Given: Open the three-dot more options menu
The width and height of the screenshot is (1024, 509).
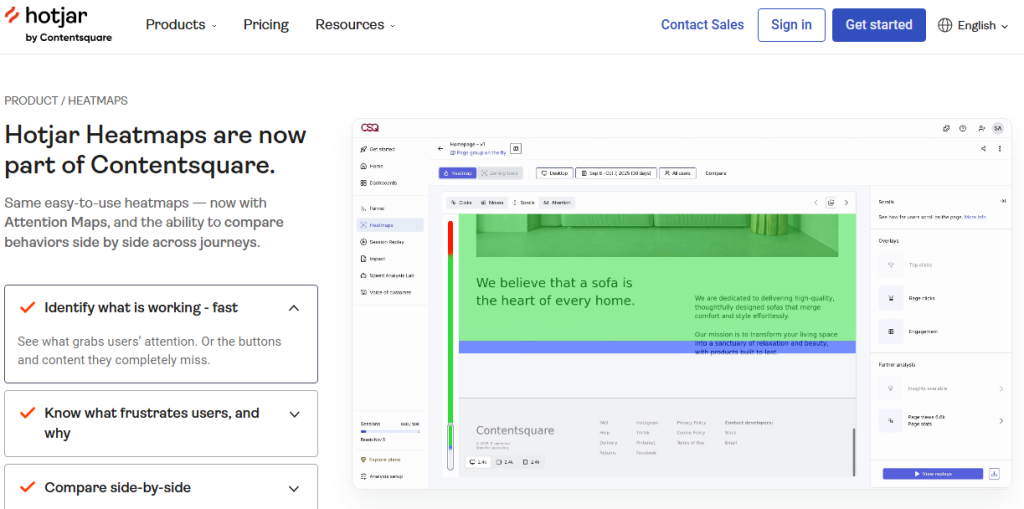Looking at the screenshot, I should coord(999,148).
